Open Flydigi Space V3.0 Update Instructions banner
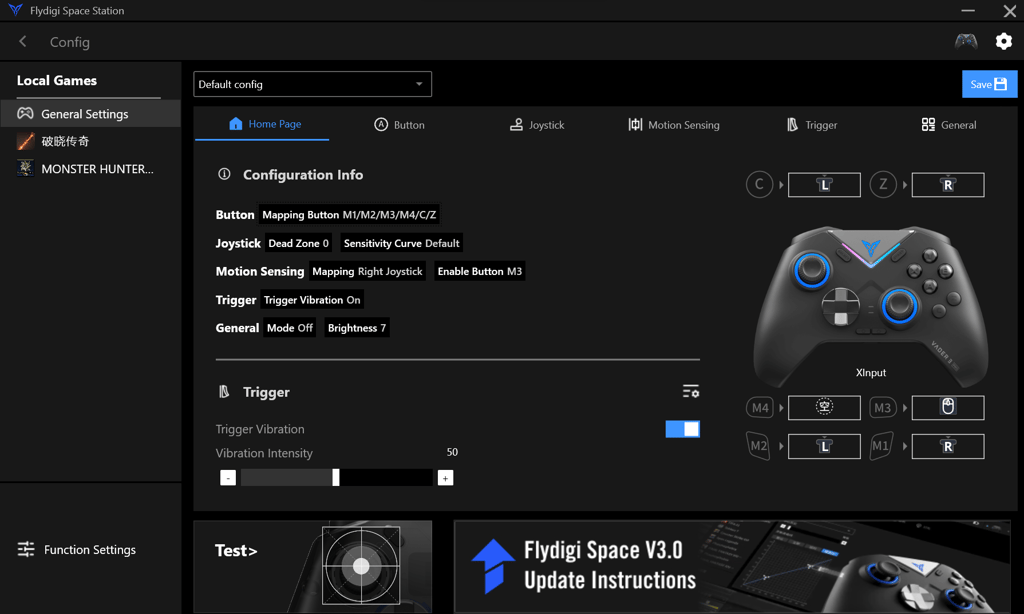The image size is (1024, 614). tap(732, 566)
